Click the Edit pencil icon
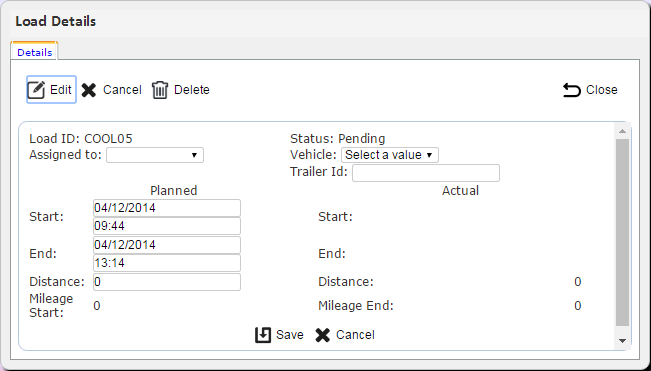 [36, 90]
